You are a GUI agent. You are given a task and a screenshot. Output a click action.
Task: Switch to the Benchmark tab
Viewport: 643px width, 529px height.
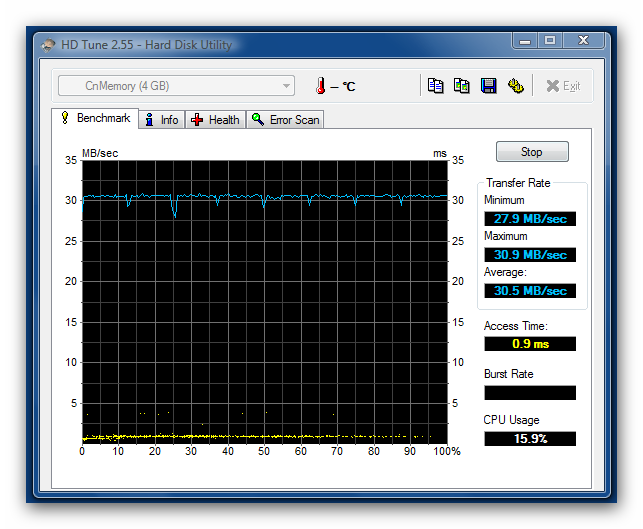pyautogui.click(x=95, y=118)
